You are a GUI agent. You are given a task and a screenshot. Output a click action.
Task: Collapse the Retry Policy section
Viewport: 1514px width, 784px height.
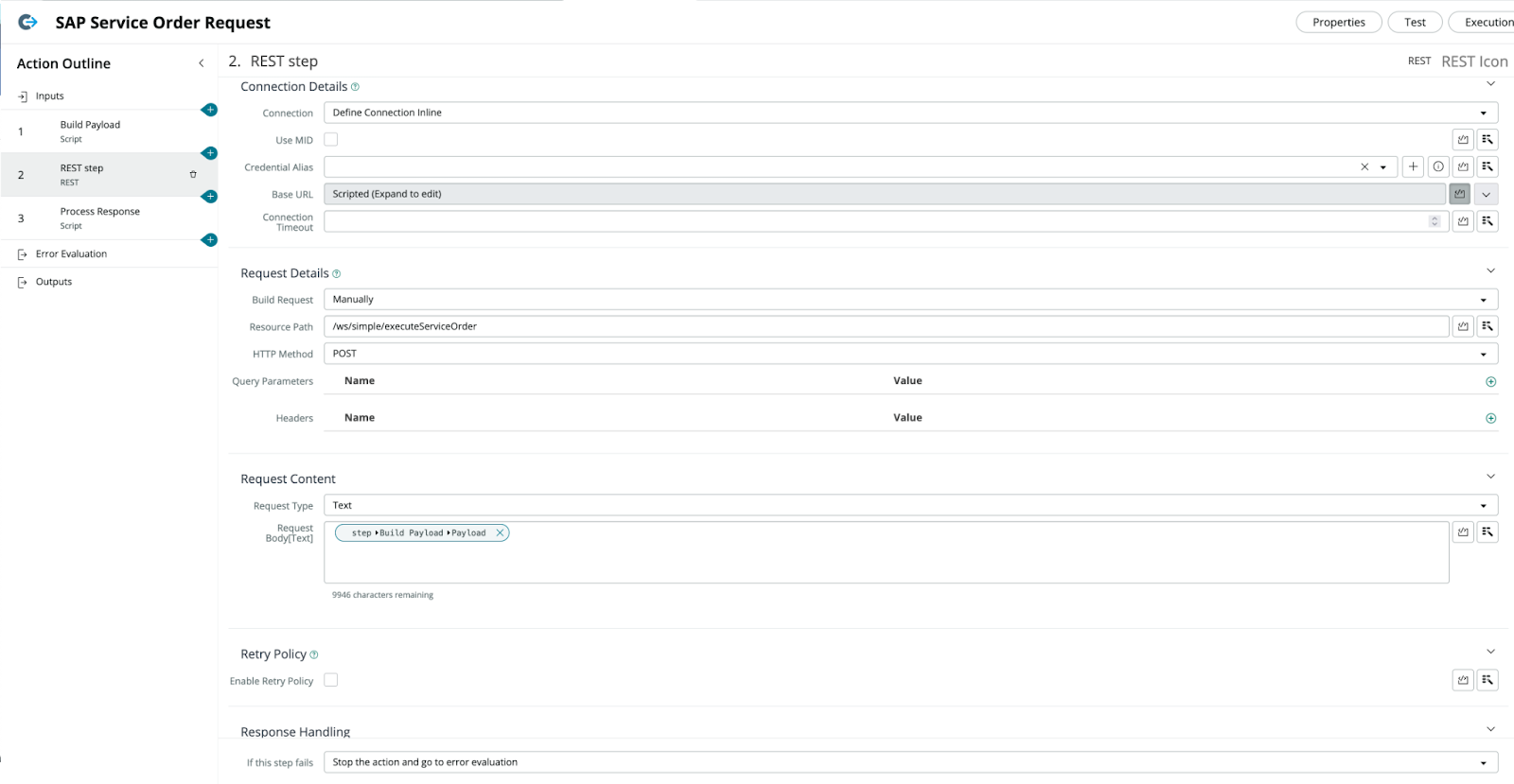coord(1490,652)
